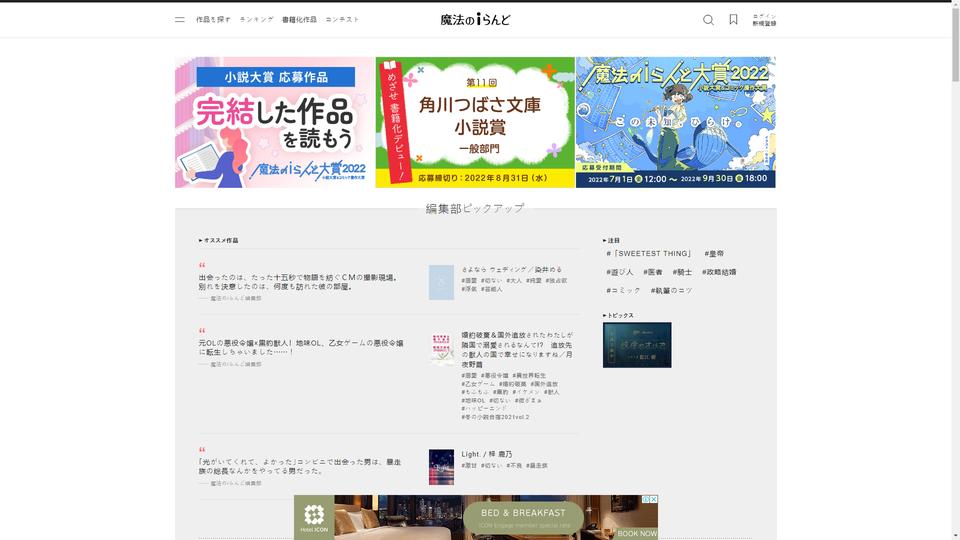Open コンテスト menu item
This screenshot has height=540, width=960.
click(x=342, y=20)
